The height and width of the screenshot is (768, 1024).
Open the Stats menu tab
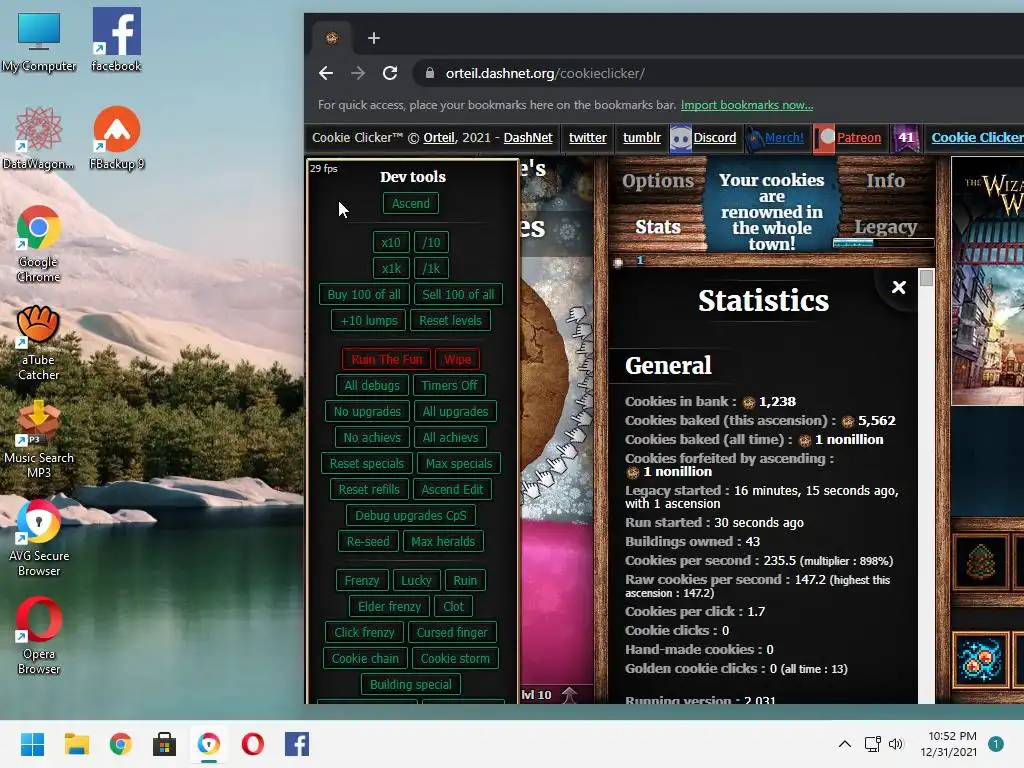point(657,227)
